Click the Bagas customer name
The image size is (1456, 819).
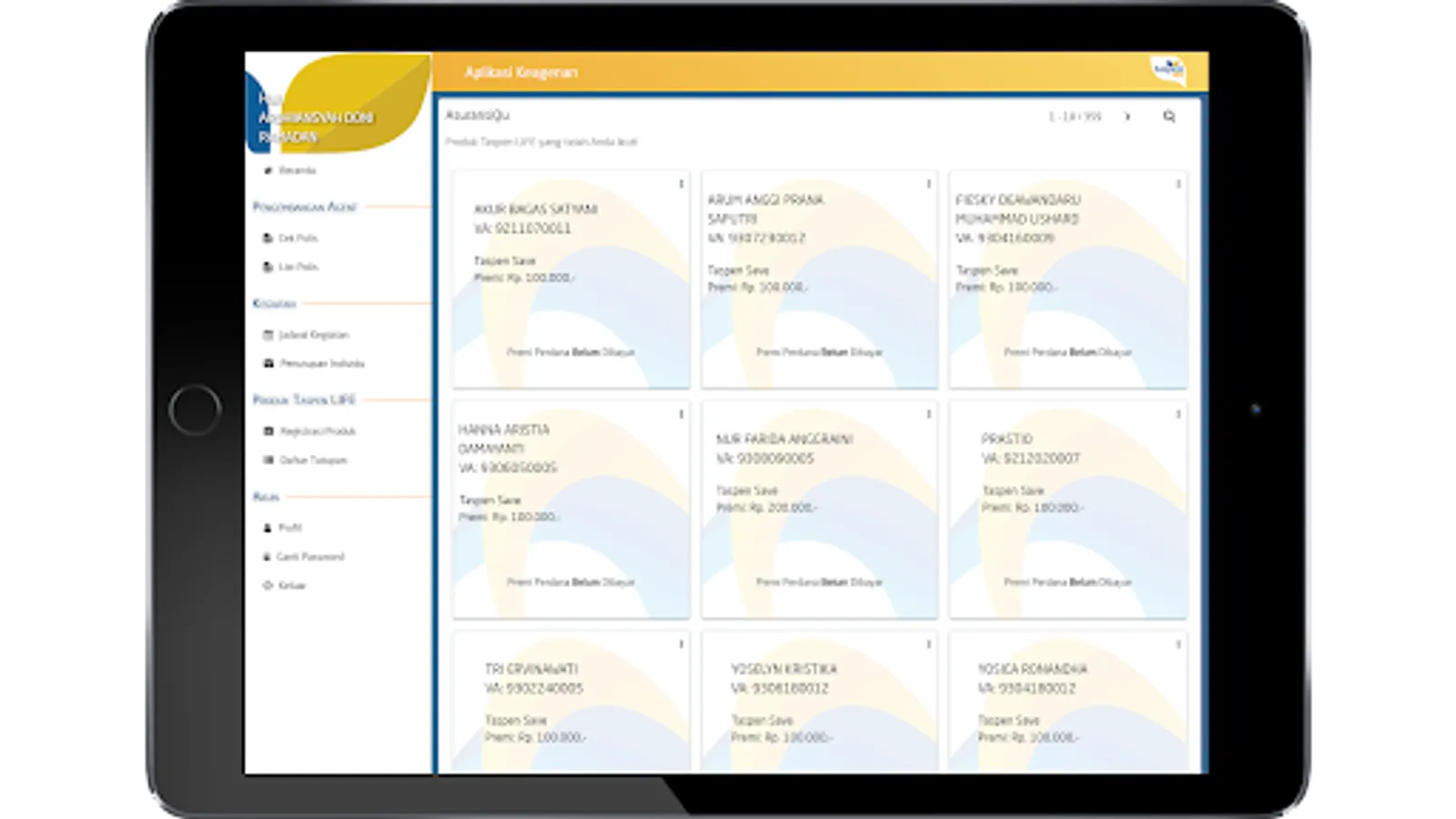click(x=535, y=209)
